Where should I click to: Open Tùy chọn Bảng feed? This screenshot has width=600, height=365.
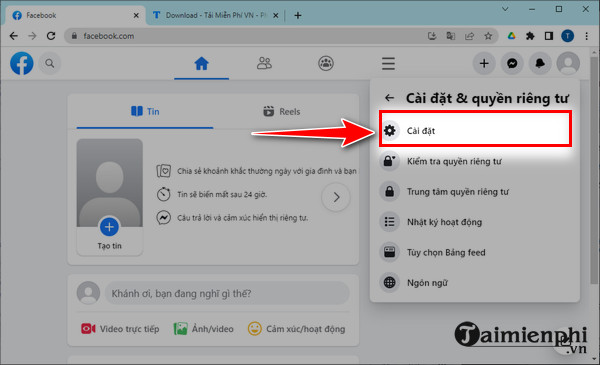pos(474,253)
